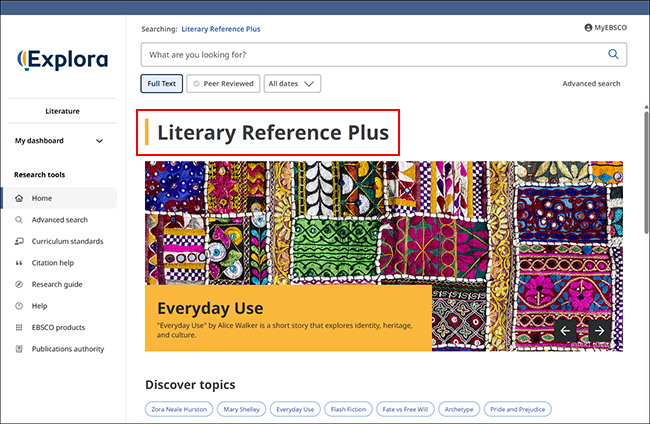Click the Literary Reference Plus link
Screen dimensions: 650x424
(x=221, y=29)
